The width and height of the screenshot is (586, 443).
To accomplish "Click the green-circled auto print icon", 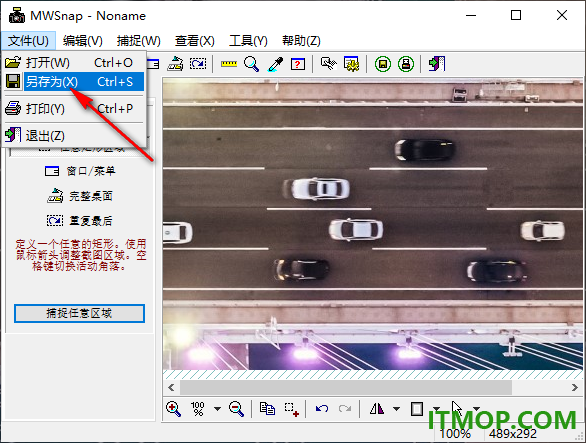I will 406,64.
